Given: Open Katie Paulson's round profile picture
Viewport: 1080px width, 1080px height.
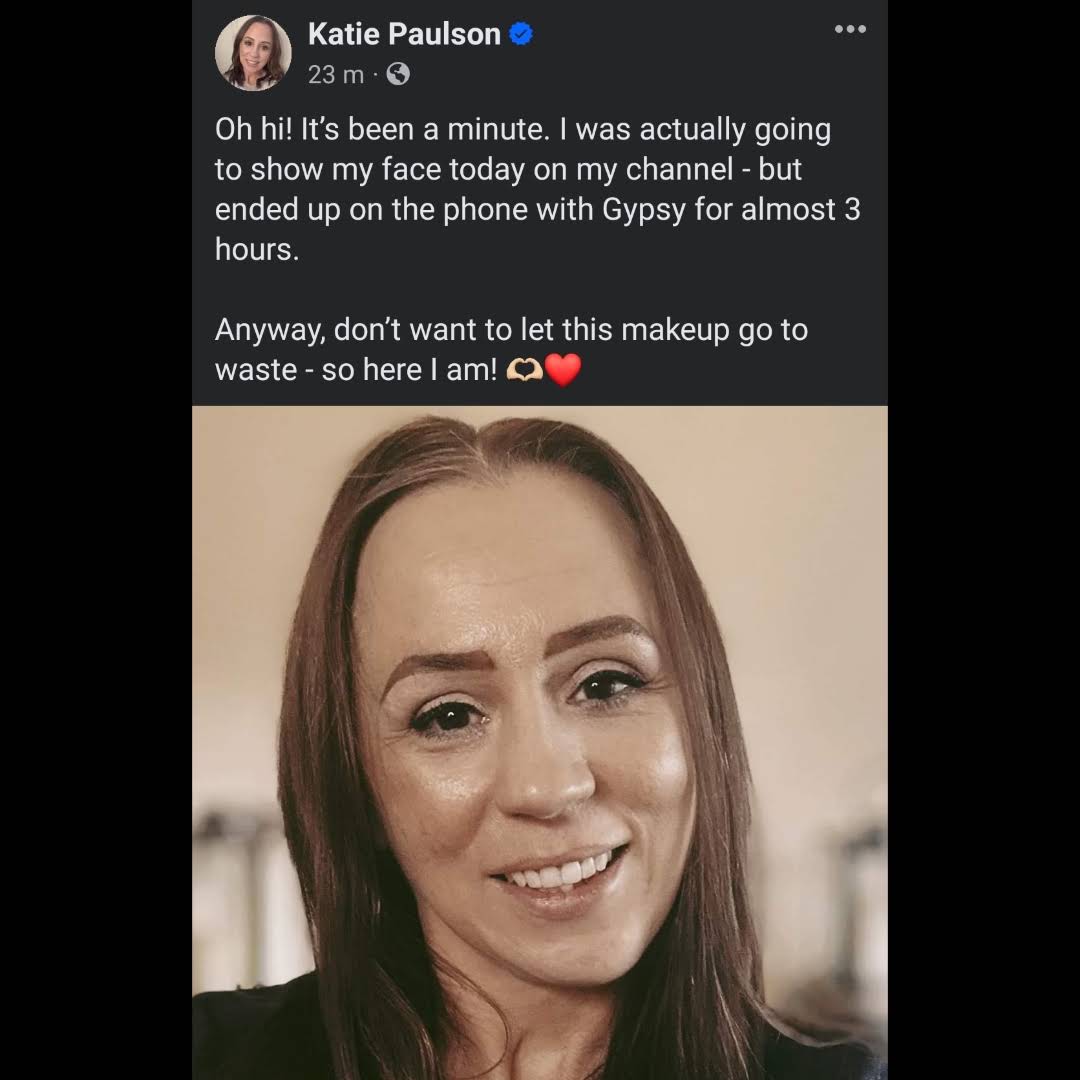Looking at the screenshot, I should tap(253, 53).
